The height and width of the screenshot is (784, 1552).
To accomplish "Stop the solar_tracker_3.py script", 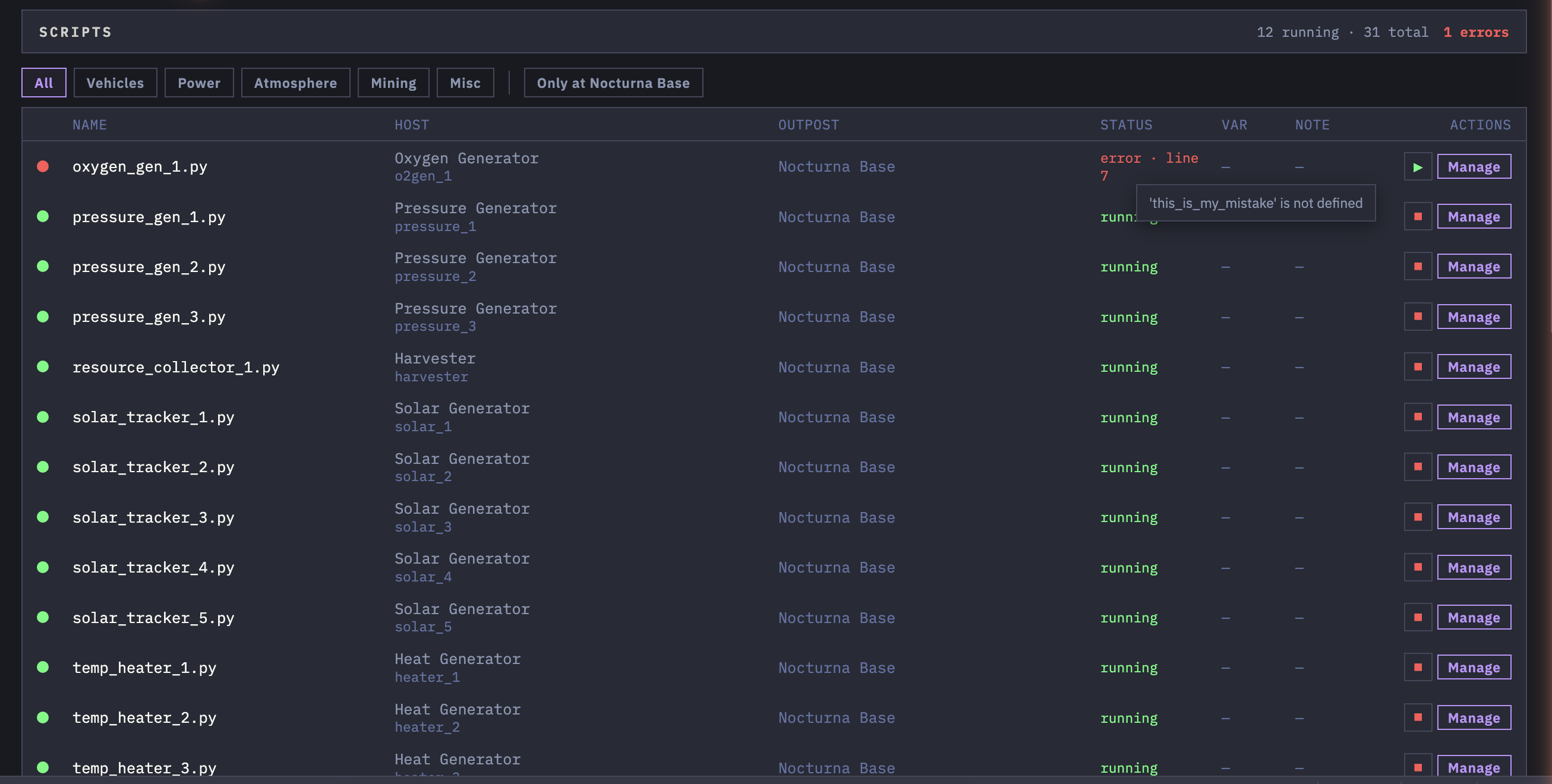I will click(x=1417, y=517).
